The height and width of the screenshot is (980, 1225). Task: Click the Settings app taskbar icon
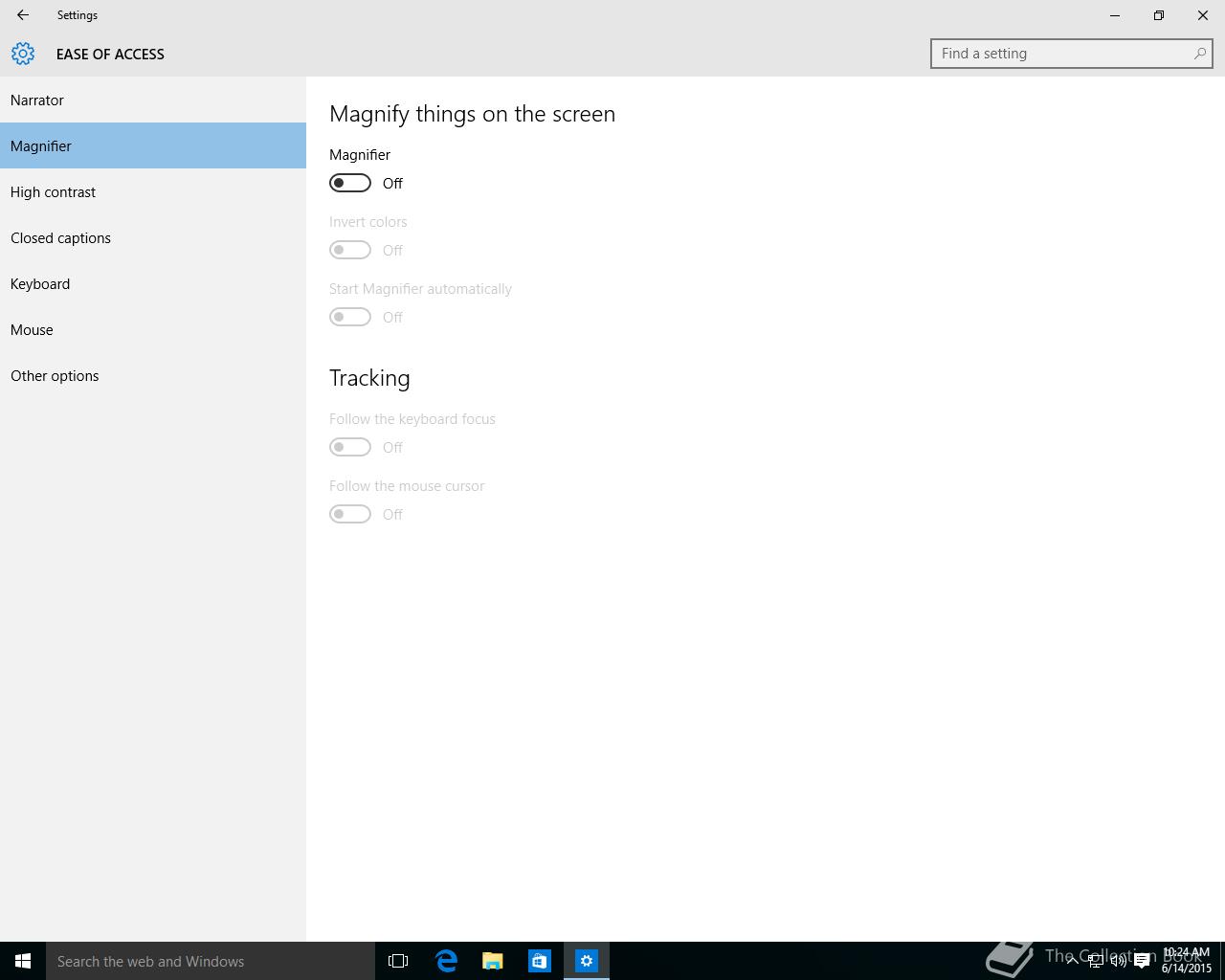coord(587,961)
